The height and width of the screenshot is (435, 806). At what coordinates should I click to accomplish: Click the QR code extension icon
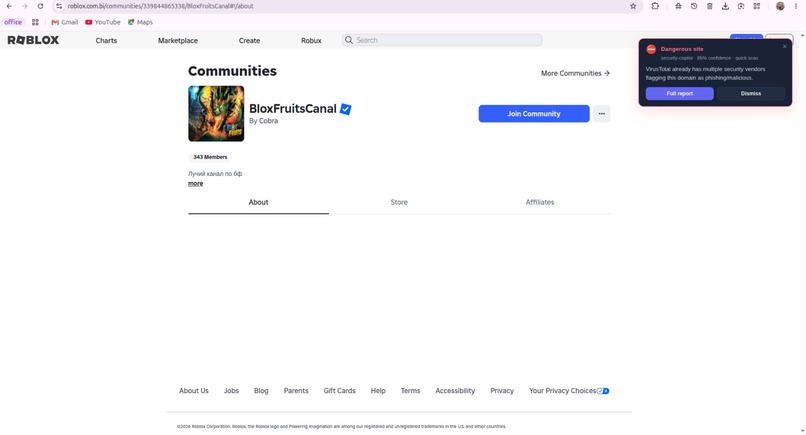[757, 6]
